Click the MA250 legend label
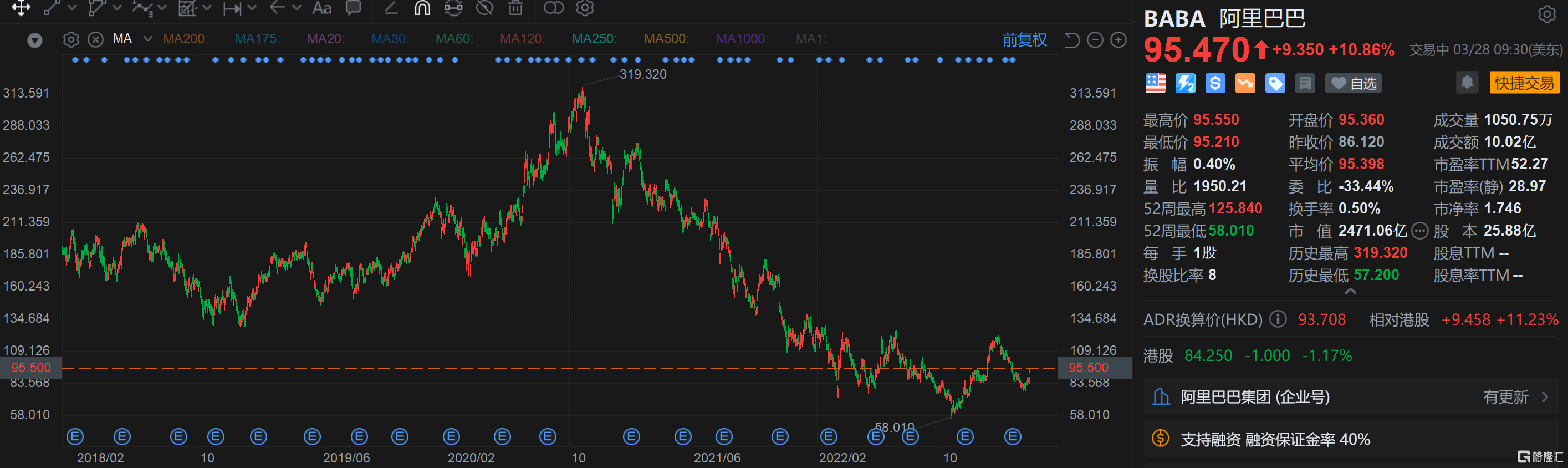1568x468 pixels. [594, 39]
